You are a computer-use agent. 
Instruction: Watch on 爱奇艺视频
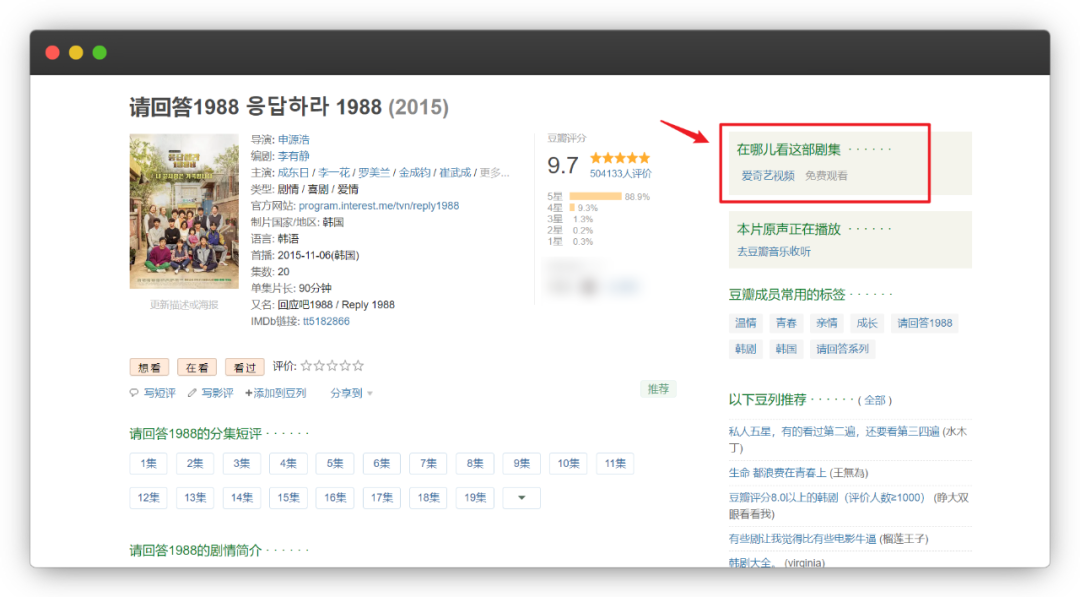(768, 176)
